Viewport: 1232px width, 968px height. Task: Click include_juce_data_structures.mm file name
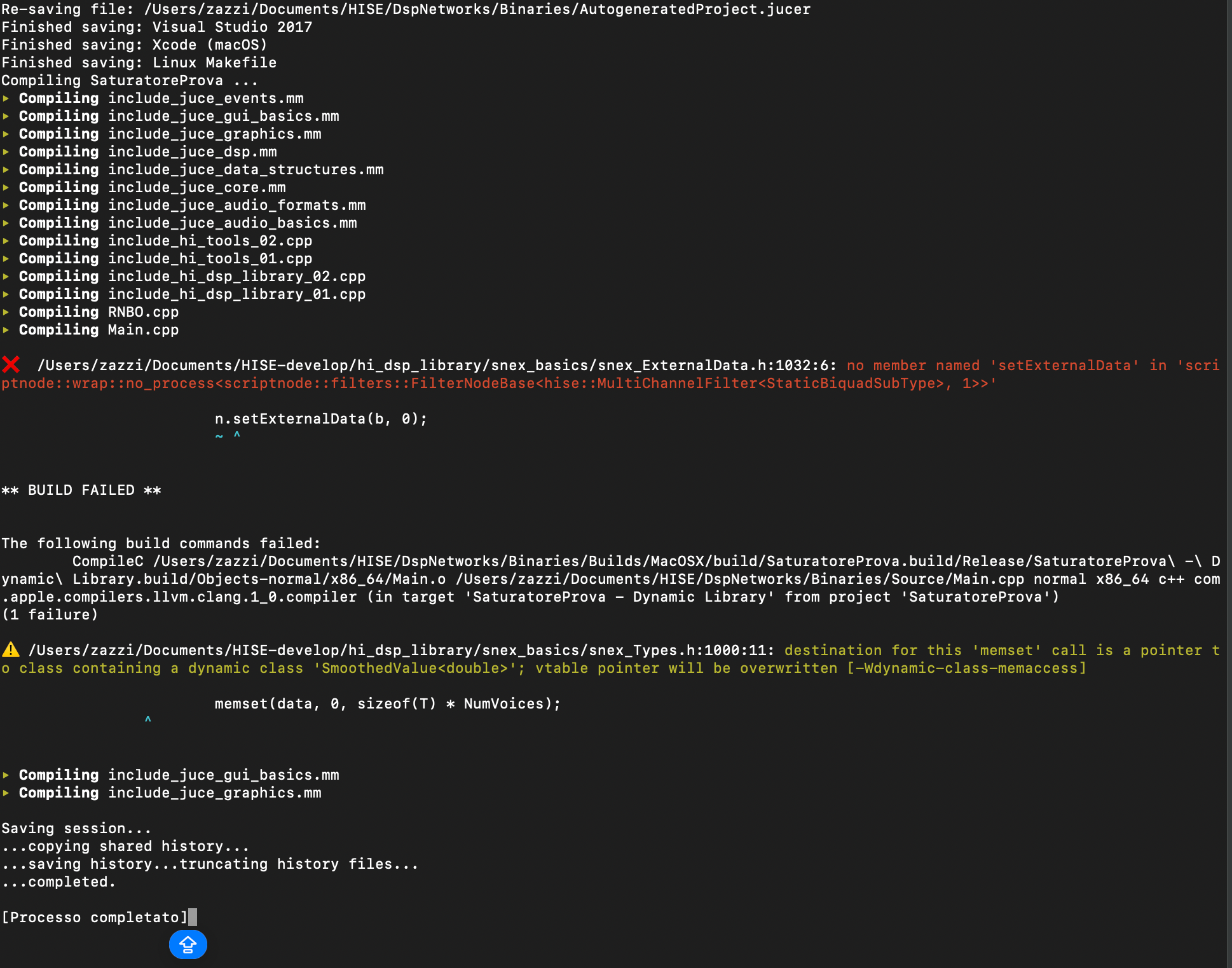[246, 170]
